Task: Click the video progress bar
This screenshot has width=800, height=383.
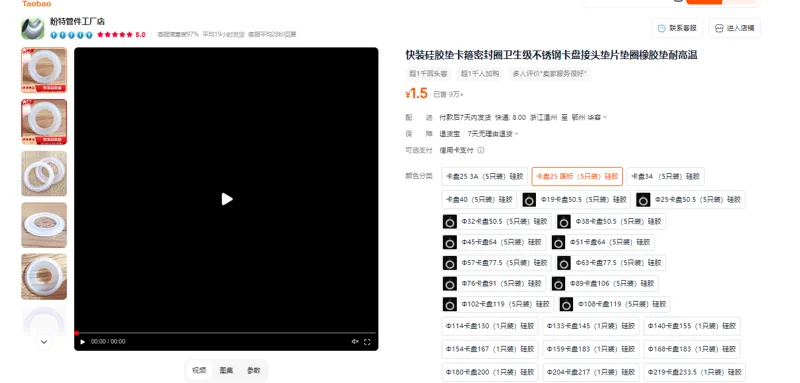Action: coord(226,333)
